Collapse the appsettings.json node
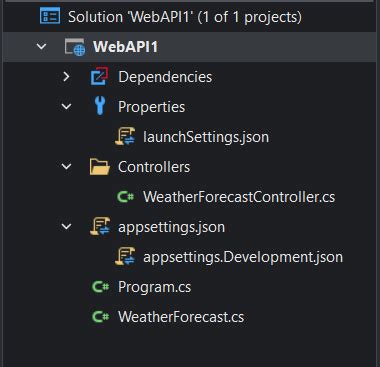The height and width of the screenshot is (367, 380). pyautogui.click(x=66, y=226)
